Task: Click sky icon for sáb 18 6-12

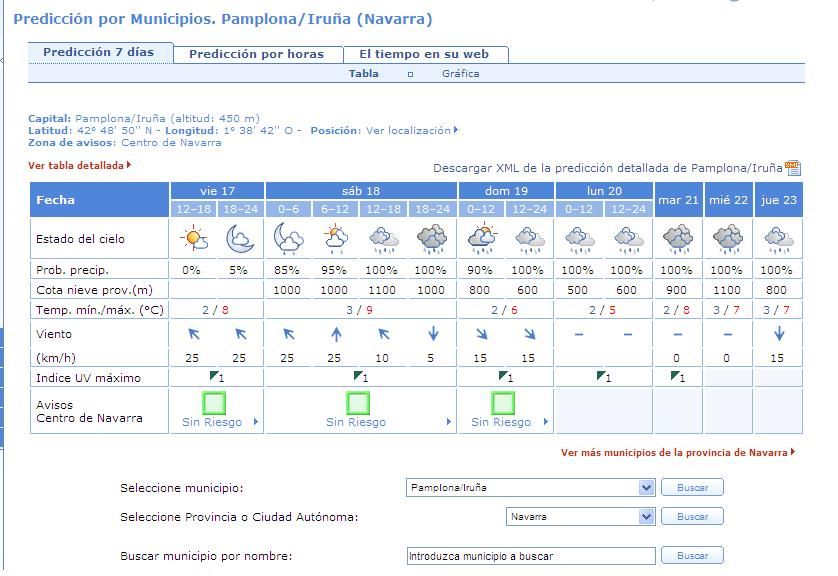Action: (x=335, y=239)
